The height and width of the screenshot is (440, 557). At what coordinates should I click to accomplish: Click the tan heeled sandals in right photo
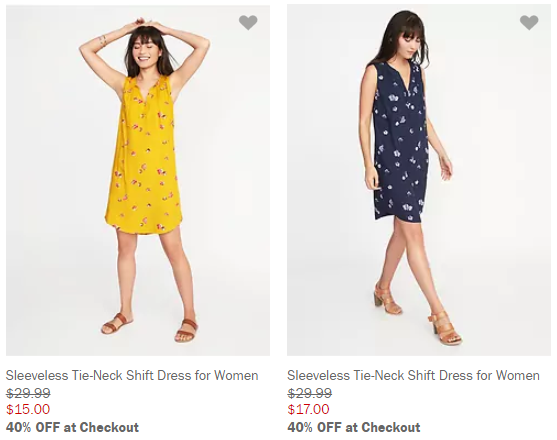click(416, 311)
